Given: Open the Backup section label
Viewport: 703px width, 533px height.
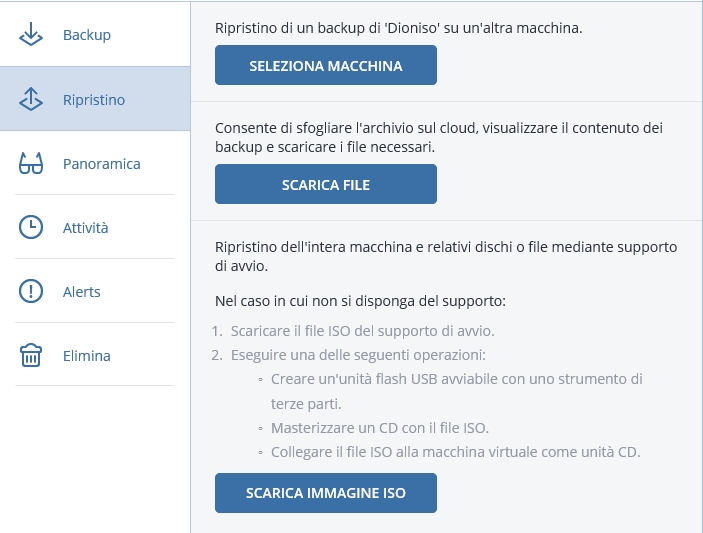Looking at the screenshot, I should (87, 35).
